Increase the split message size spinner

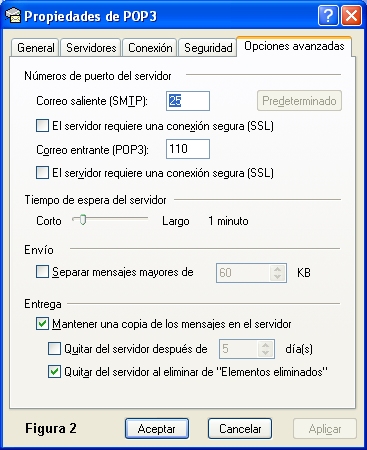pos(277,269)
